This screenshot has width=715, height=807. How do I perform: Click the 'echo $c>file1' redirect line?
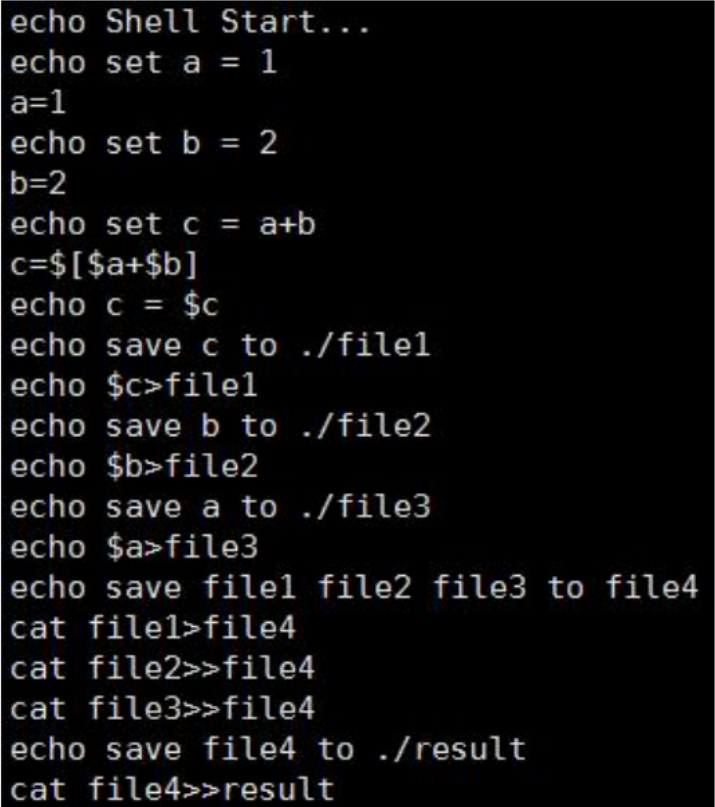click(x=134, y=386)
